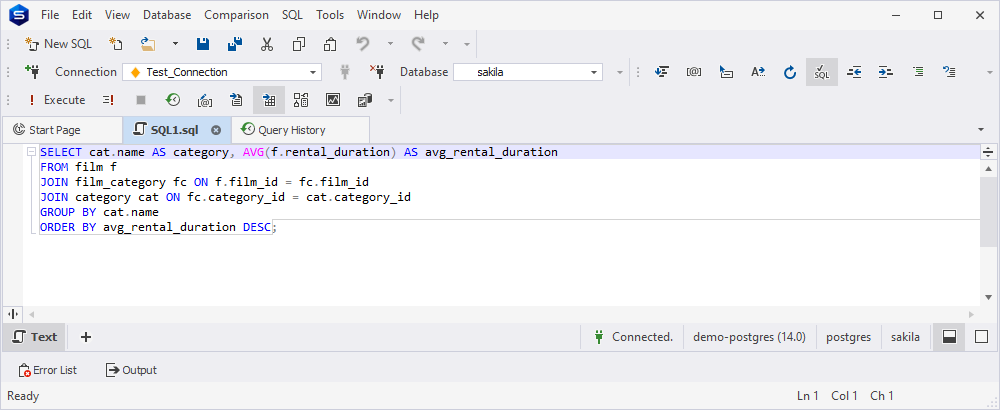The width and height of the screenshot is (1000, 410).
Task: Select the Text view tab
Action: click(x=36, y=337)
